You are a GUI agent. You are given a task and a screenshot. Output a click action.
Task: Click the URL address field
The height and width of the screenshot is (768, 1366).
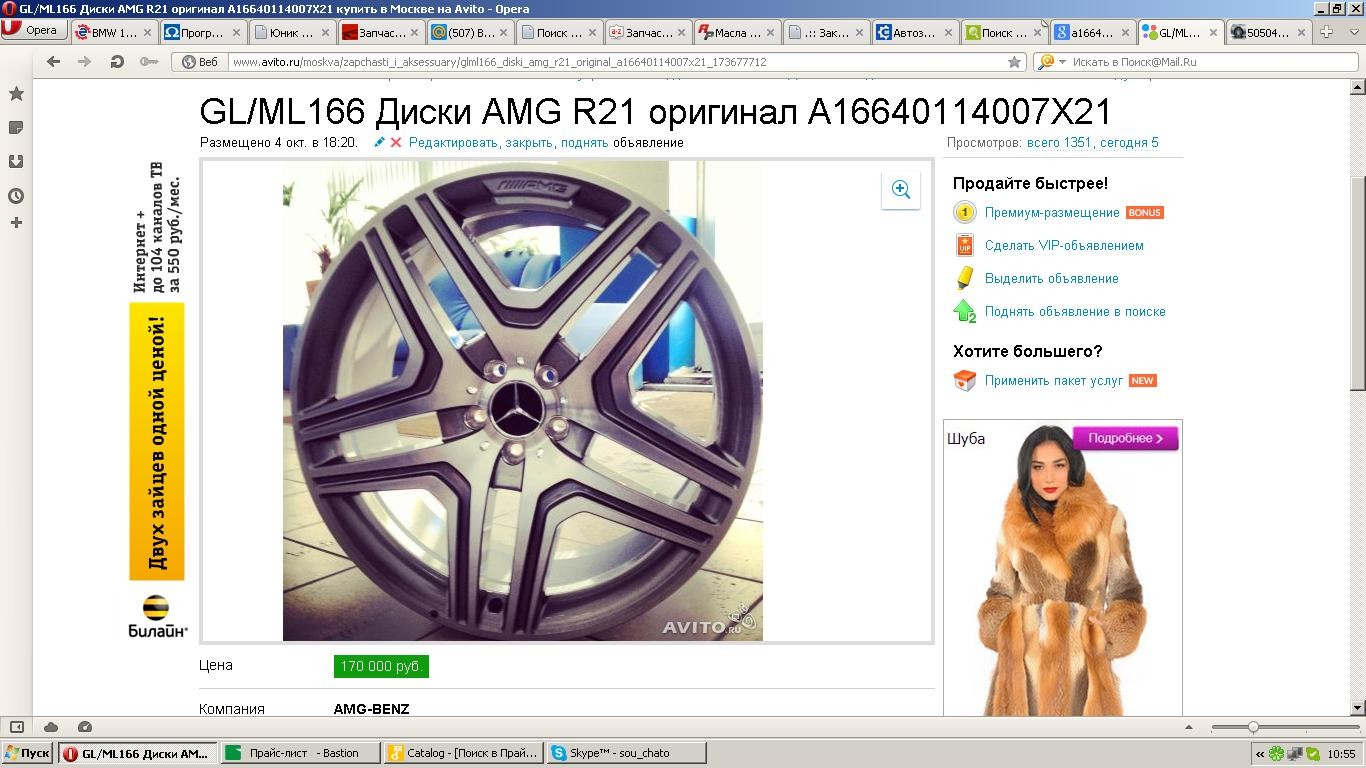[600, 62]
